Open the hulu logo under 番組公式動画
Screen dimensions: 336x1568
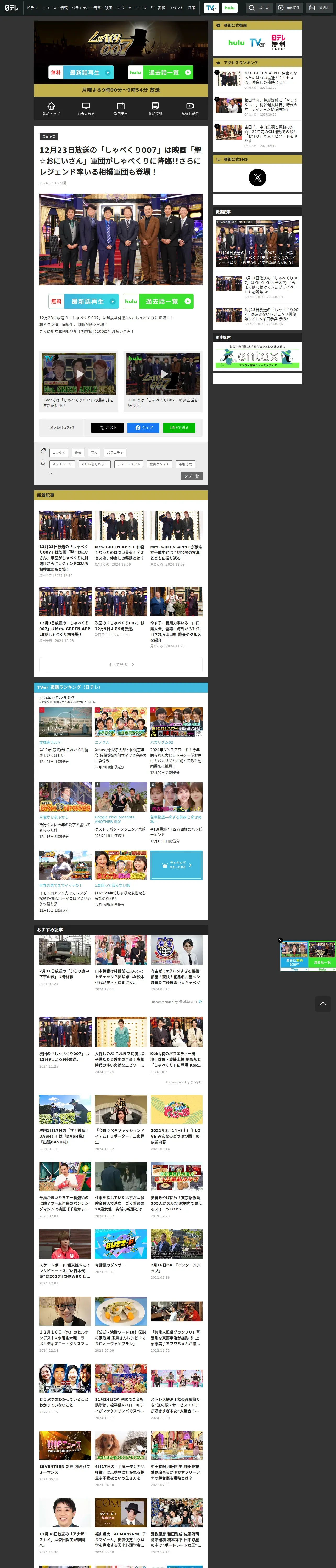[x=236, y=43]
